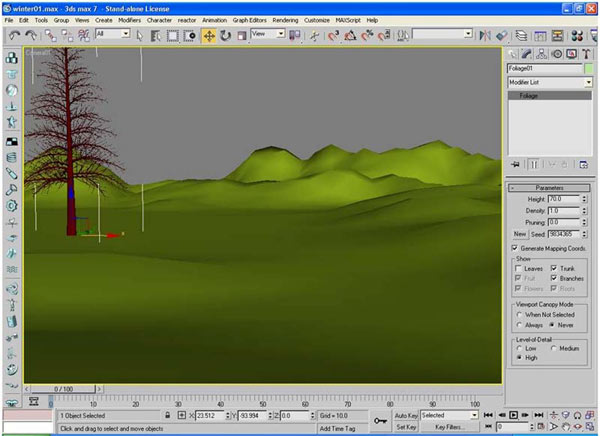Open the Graph Editors menu
The image size is (600, 436).
249,20
